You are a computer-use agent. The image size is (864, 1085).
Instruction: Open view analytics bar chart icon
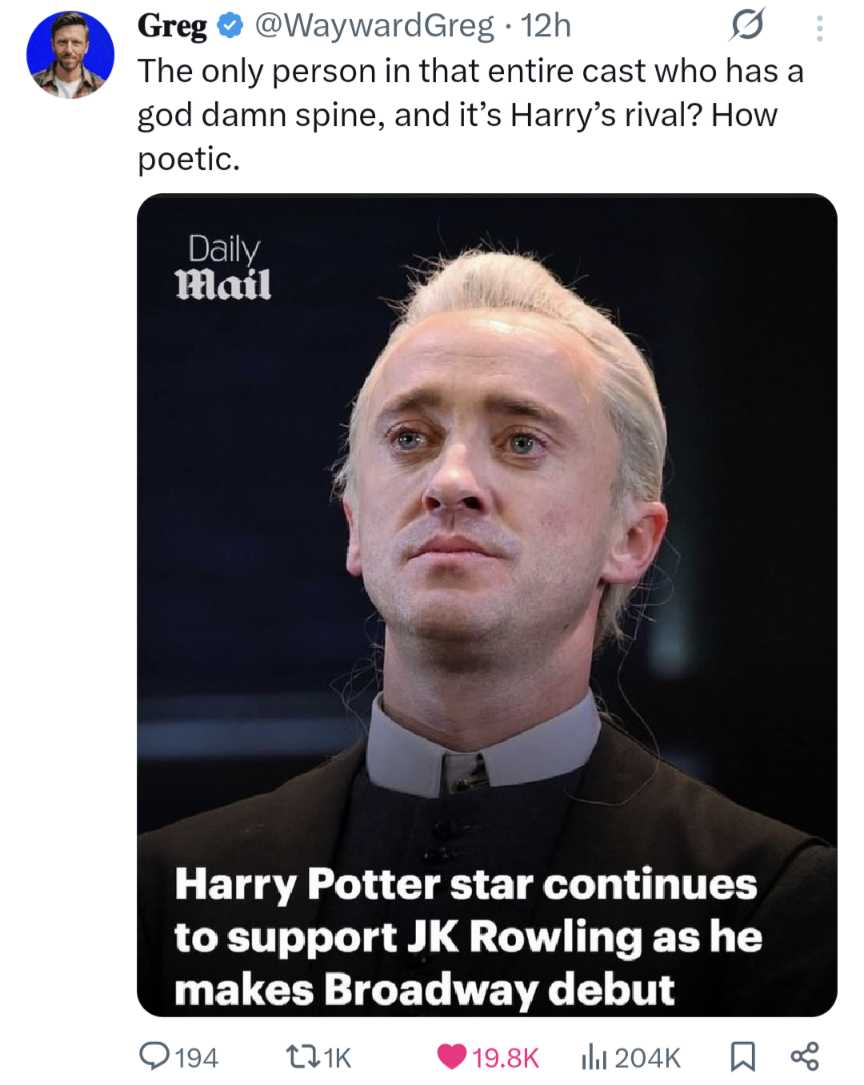[x=594, y=1056]
